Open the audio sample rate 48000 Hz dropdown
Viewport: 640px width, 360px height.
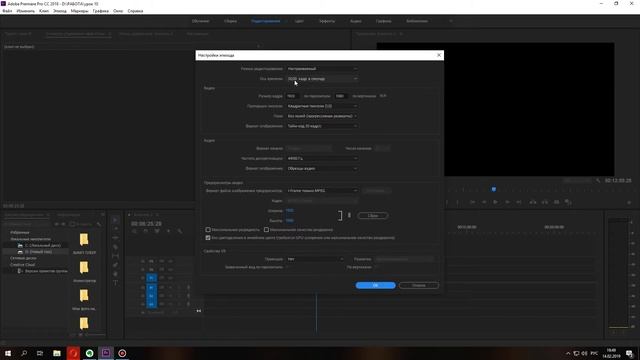(322, 158)
